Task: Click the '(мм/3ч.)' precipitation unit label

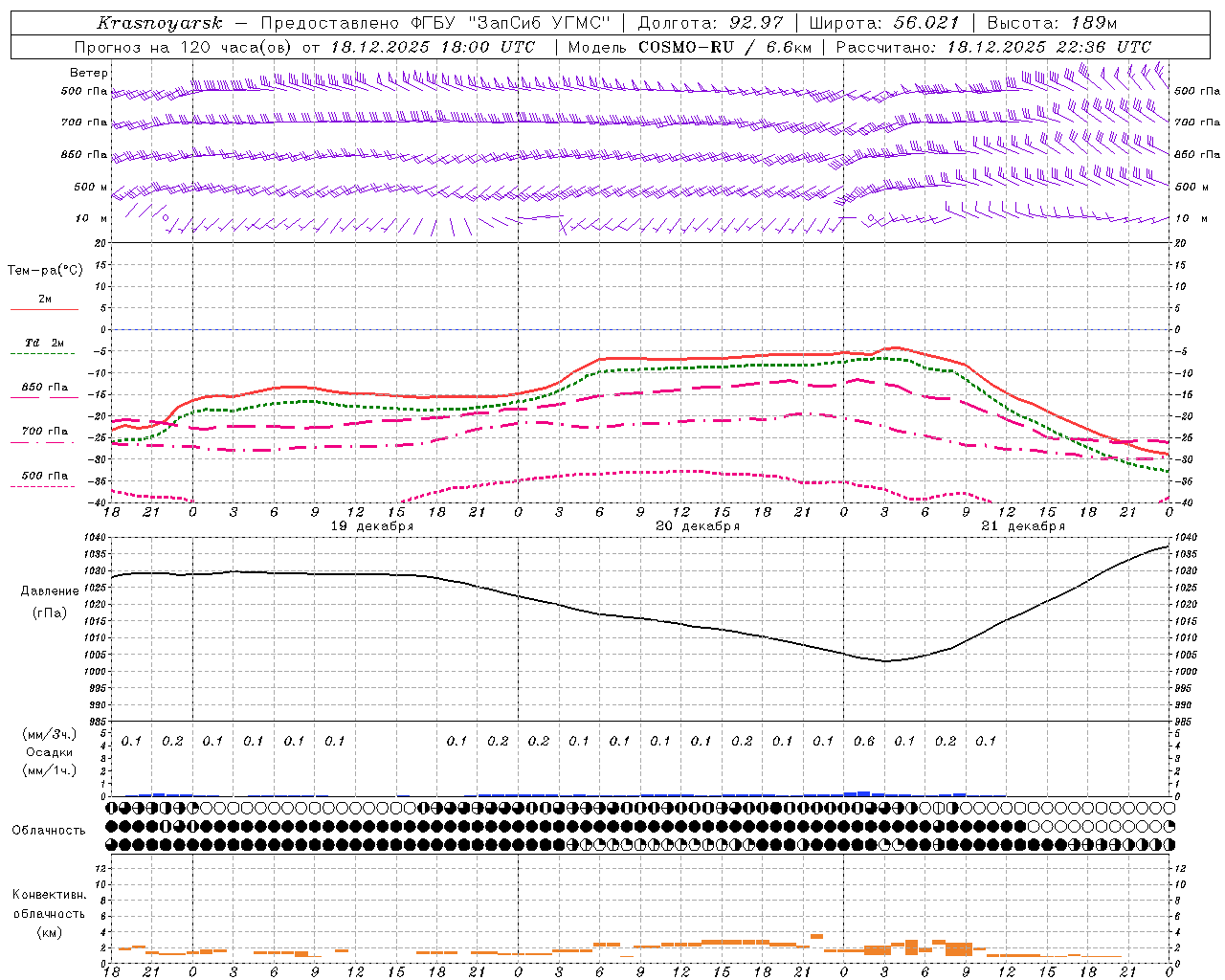Action: (x=49, y=735)
